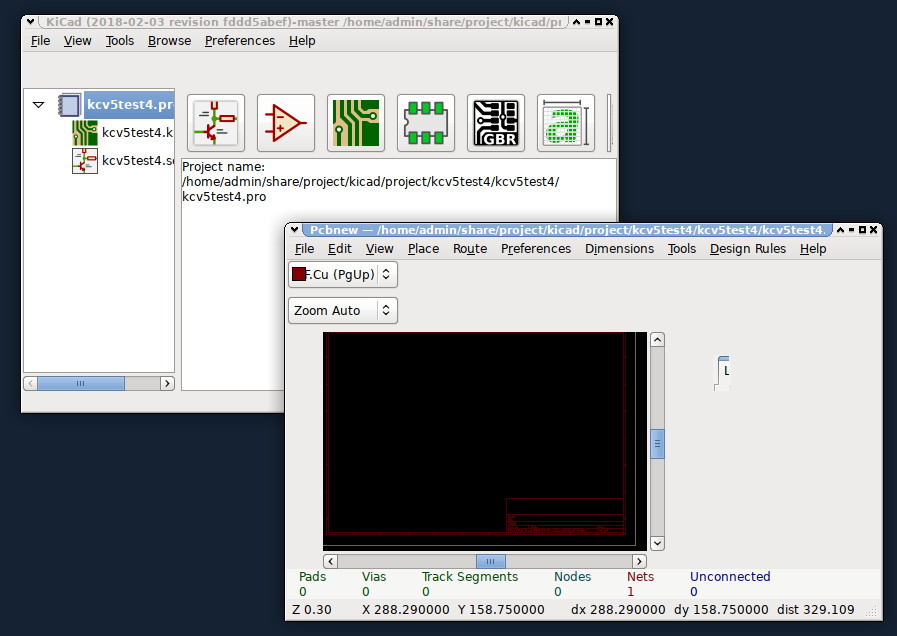Open the footprint editor icon
The image size is (897, 636).
(x=426, y=123)
